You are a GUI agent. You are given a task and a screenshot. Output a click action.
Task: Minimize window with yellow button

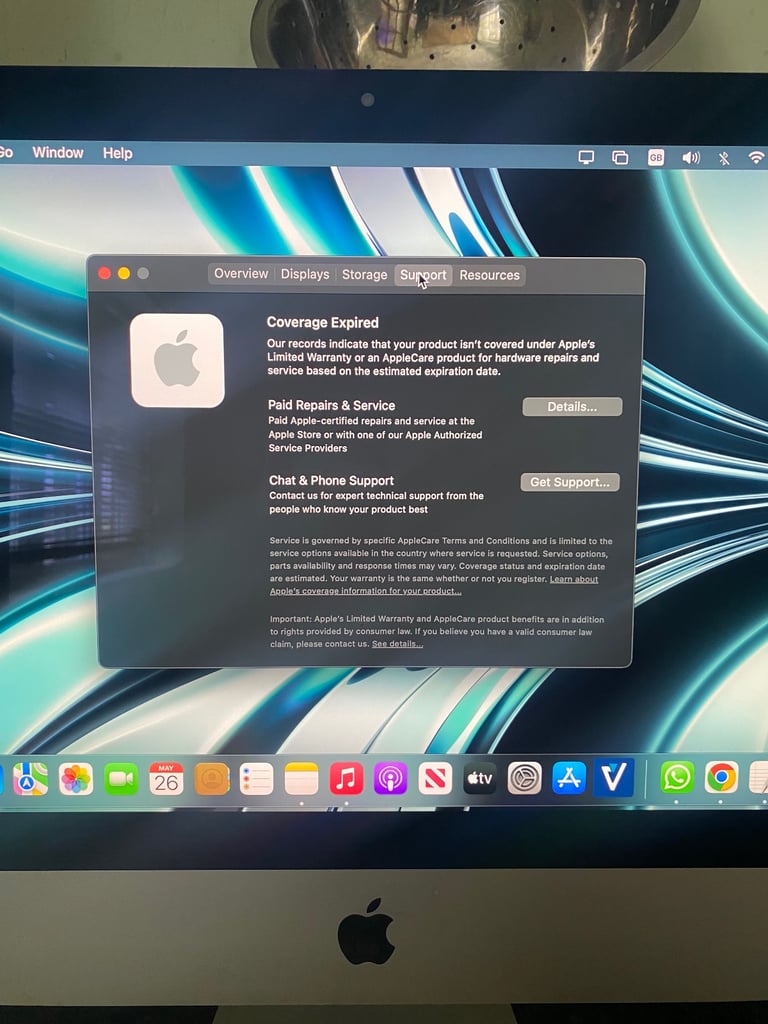pos(124,273)
